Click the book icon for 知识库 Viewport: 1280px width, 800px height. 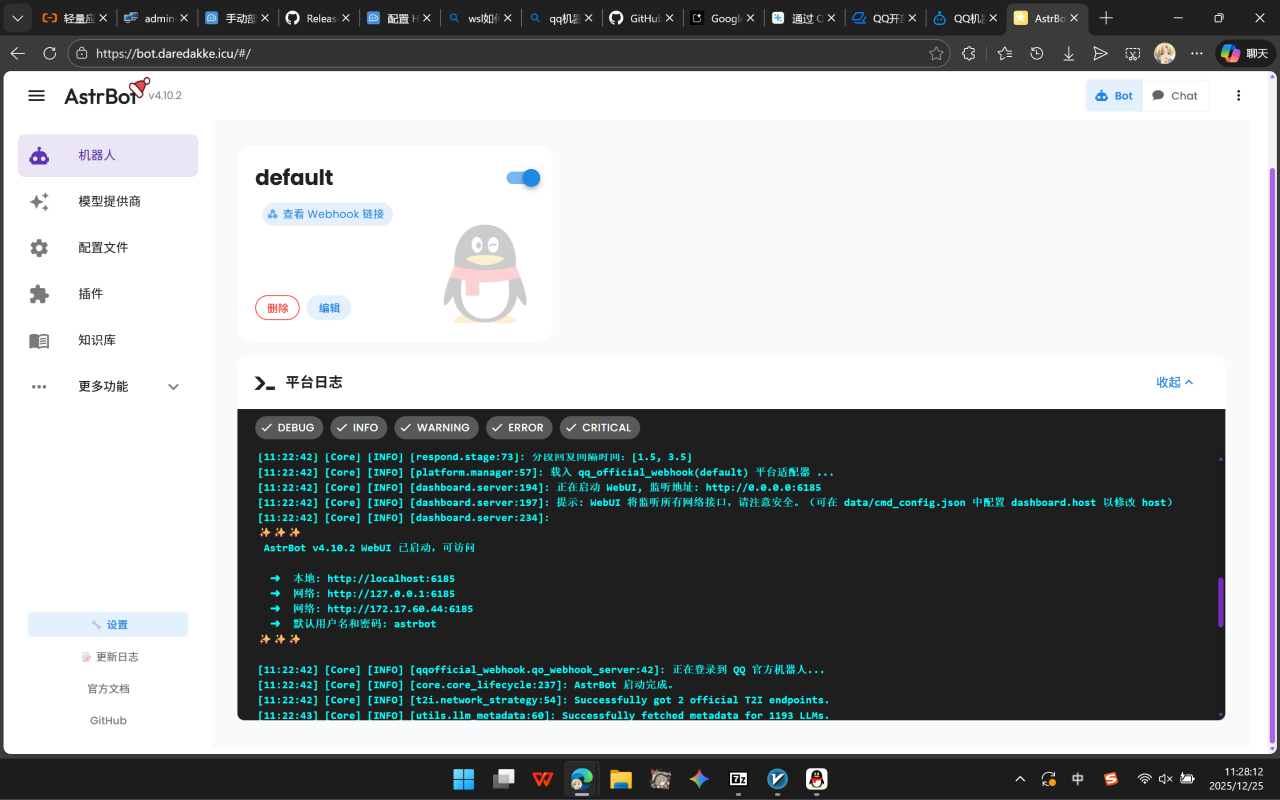[39, 341]
